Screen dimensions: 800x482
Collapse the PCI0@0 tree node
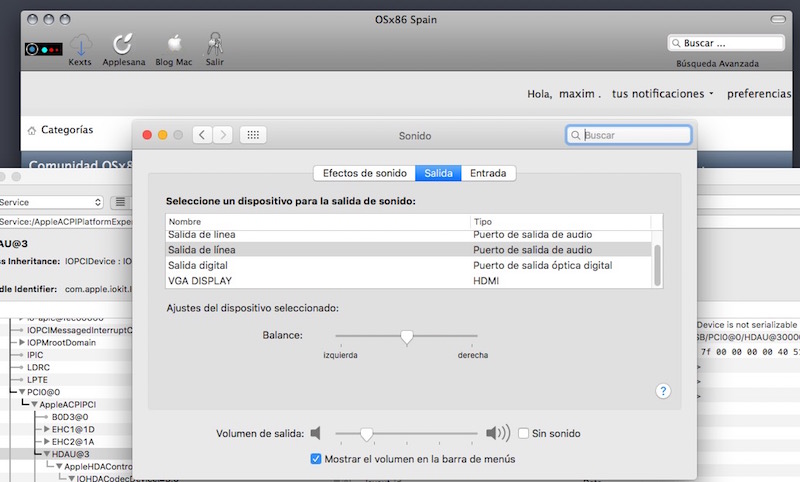(22, 392)
